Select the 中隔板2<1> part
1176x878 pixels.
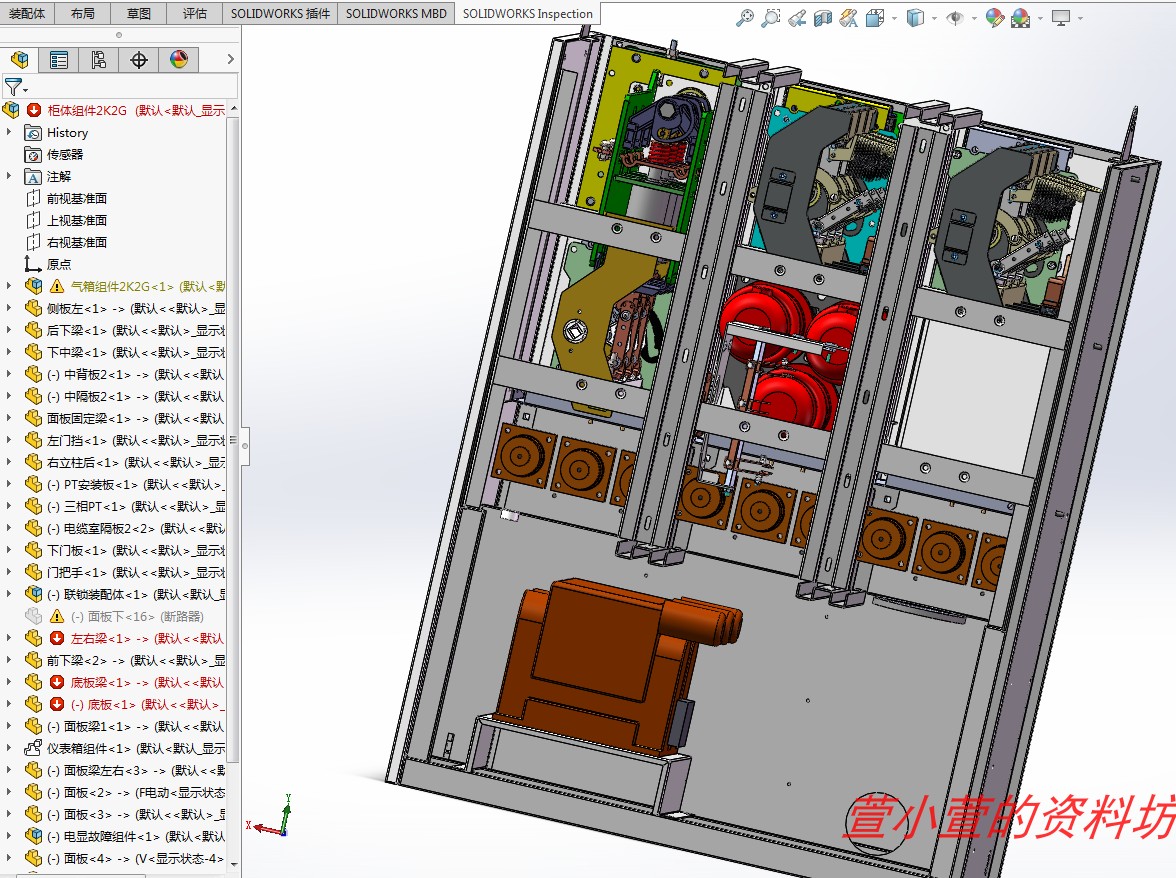point(136,396)
